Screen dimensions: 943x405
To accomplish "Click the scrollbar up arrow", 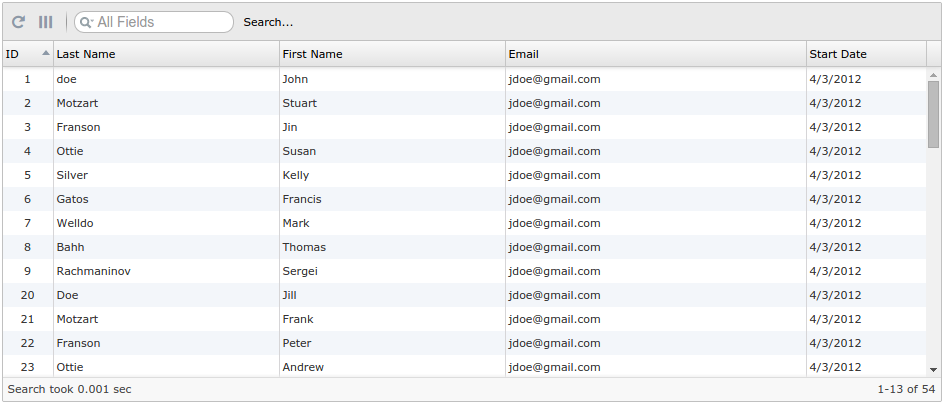I will [933, 75].
